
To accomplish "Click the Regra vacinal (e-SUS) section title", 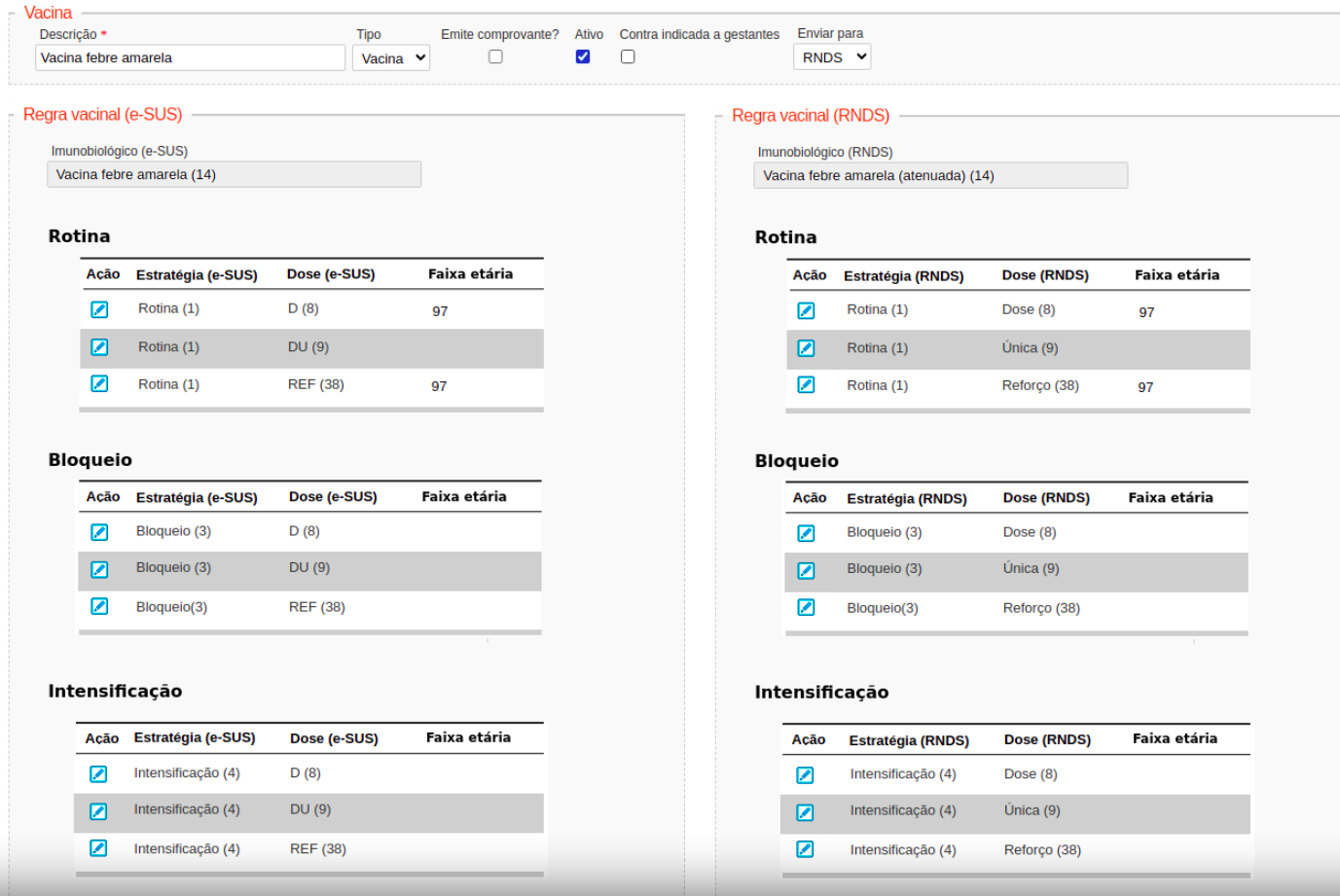I will 102,115.
